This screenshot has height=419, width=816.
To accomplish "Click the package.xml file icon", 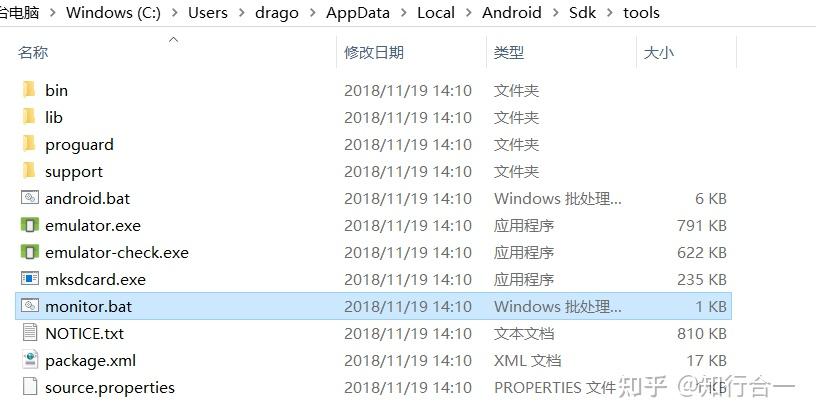I will tap(30, 360).
